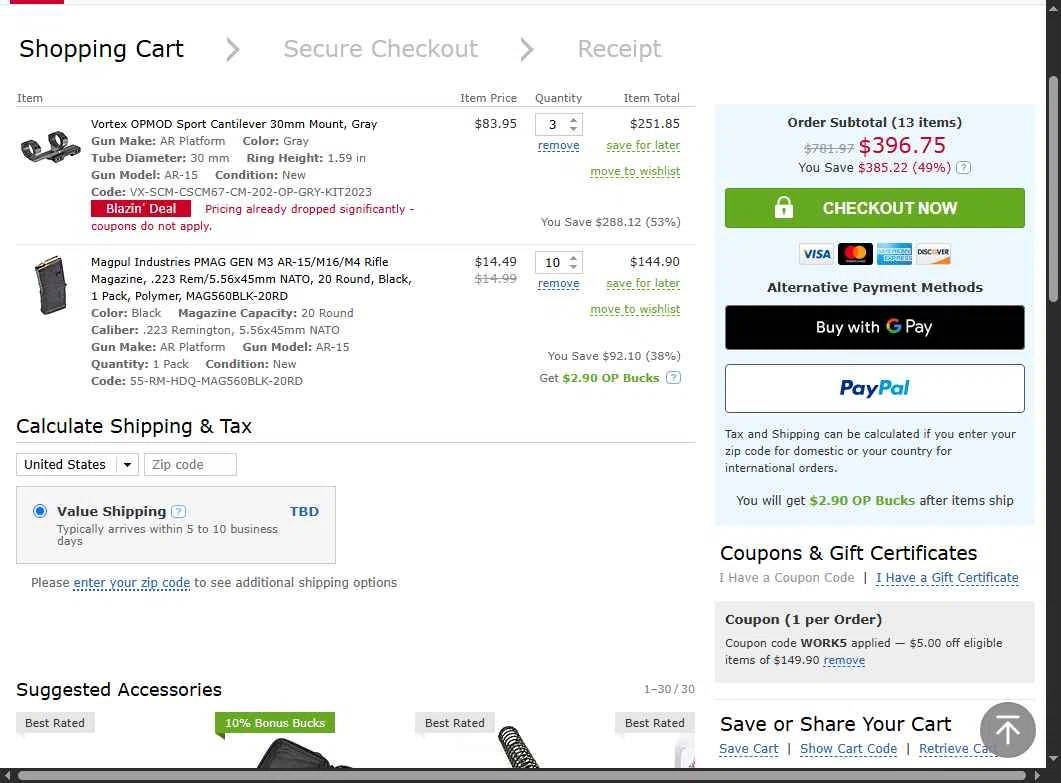Viewport: 1061px width, 783px height.
Task: Increase the Vortex mount quantity stepper
Action: click(x=574, y=120)
